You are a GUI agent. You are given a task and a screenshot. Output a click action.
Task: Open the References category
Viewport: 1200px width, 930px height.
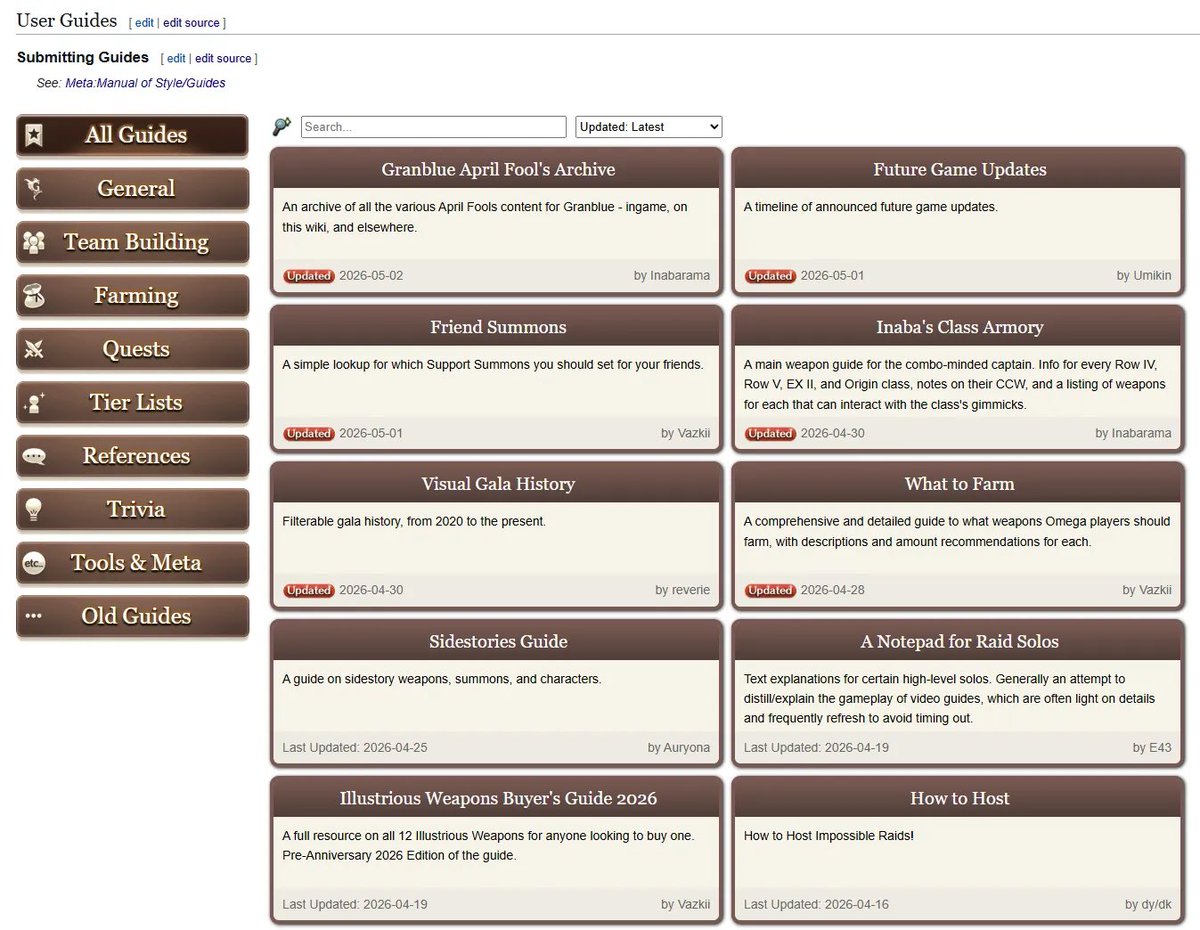pos(132,456)
